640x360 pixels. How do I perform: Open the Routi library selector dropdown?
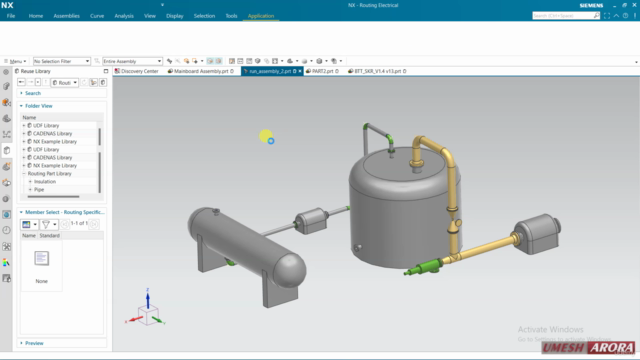click(64, 82)
